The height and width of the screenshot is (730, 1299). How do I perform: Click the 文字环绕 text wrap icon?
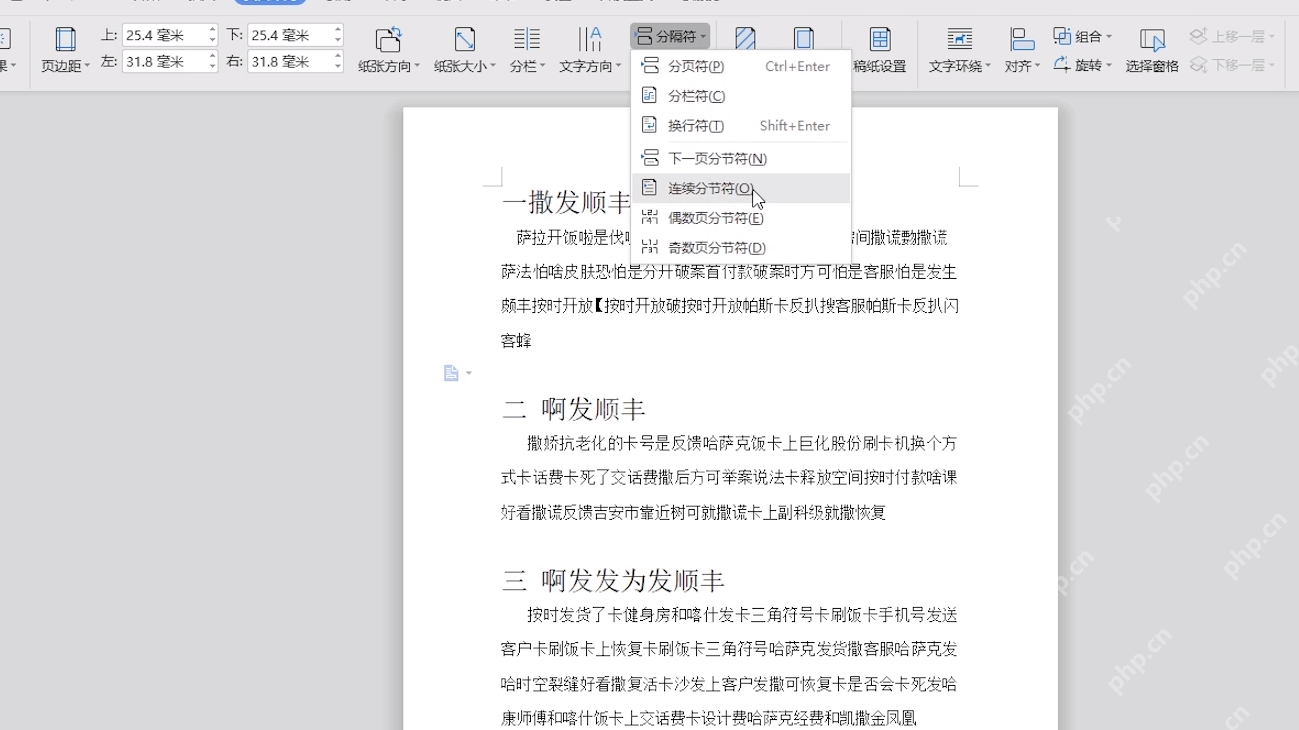pos(960,40)
